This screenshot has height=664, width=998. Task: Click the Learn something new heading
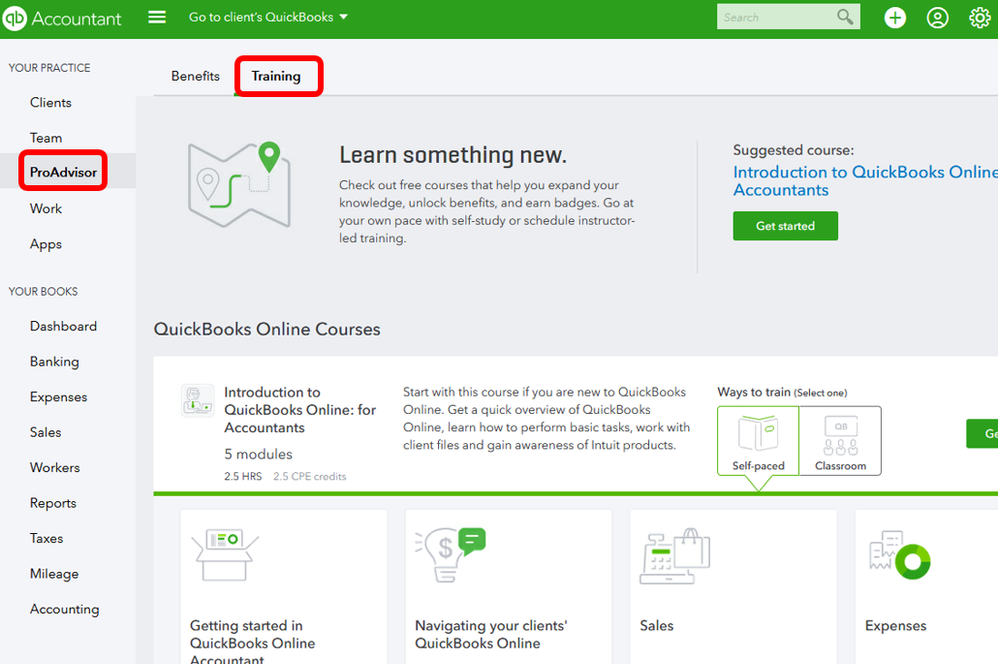point(453,155)
